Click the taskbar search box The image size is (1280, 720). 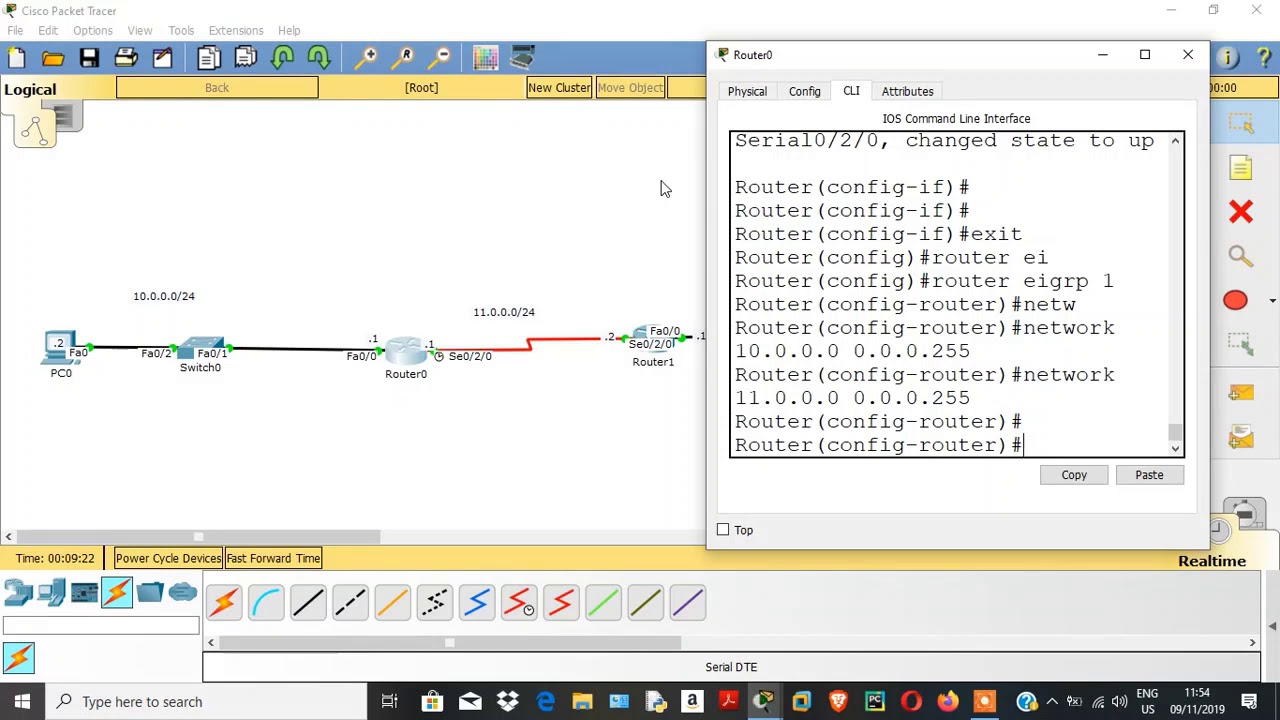click(x=205, y=701)
